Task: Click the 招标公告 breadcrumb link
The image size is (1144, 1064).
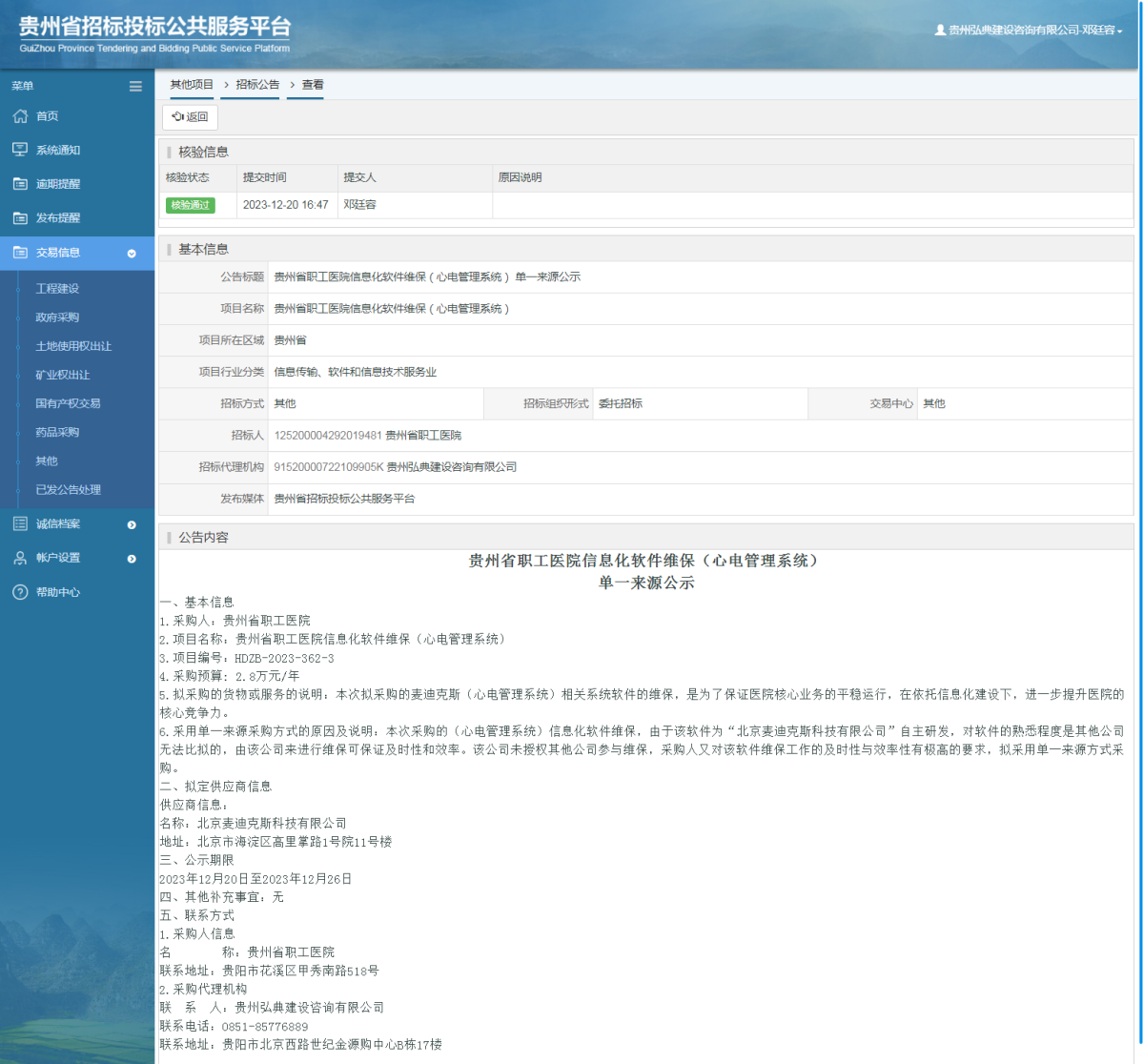Action: point(257,85)
